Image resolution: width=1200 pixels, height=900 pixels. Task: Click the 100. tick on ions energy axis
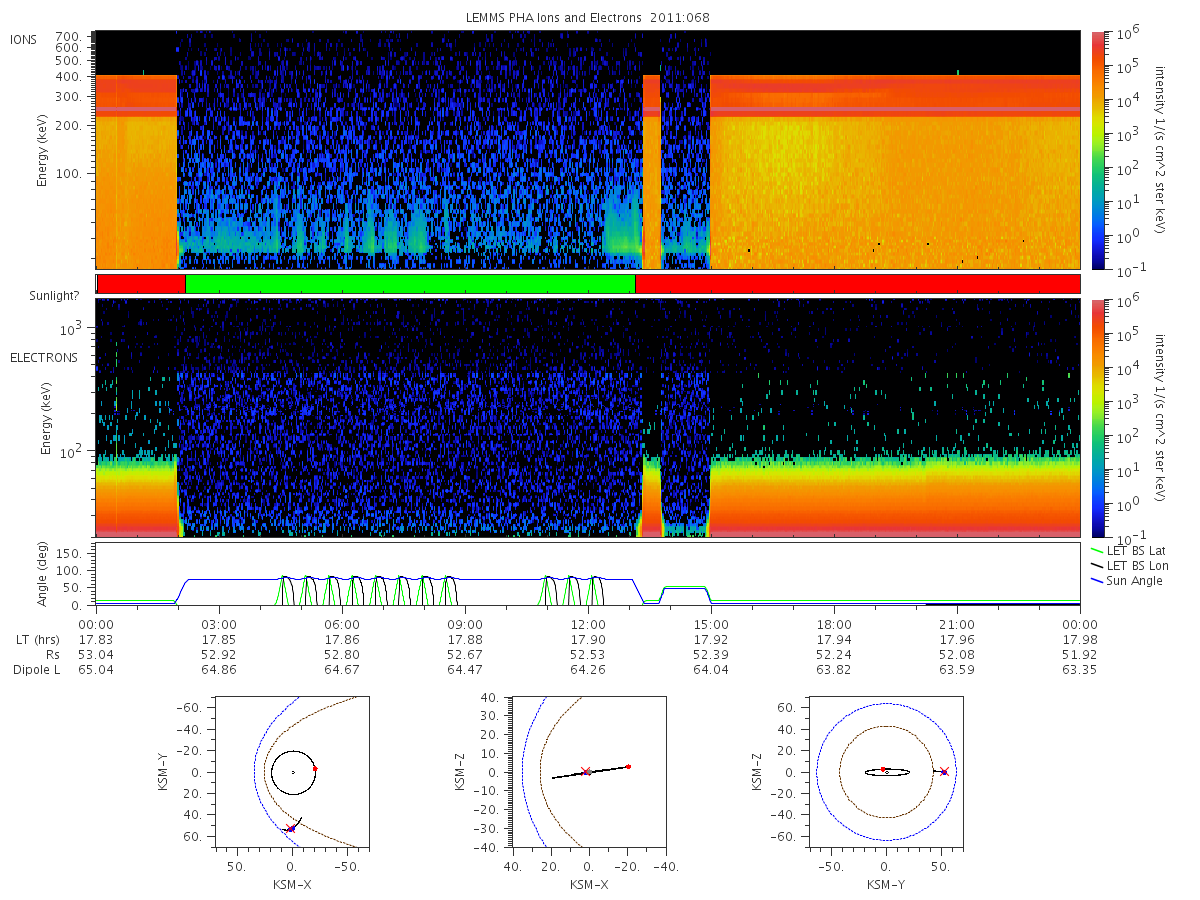coord(68,173)
